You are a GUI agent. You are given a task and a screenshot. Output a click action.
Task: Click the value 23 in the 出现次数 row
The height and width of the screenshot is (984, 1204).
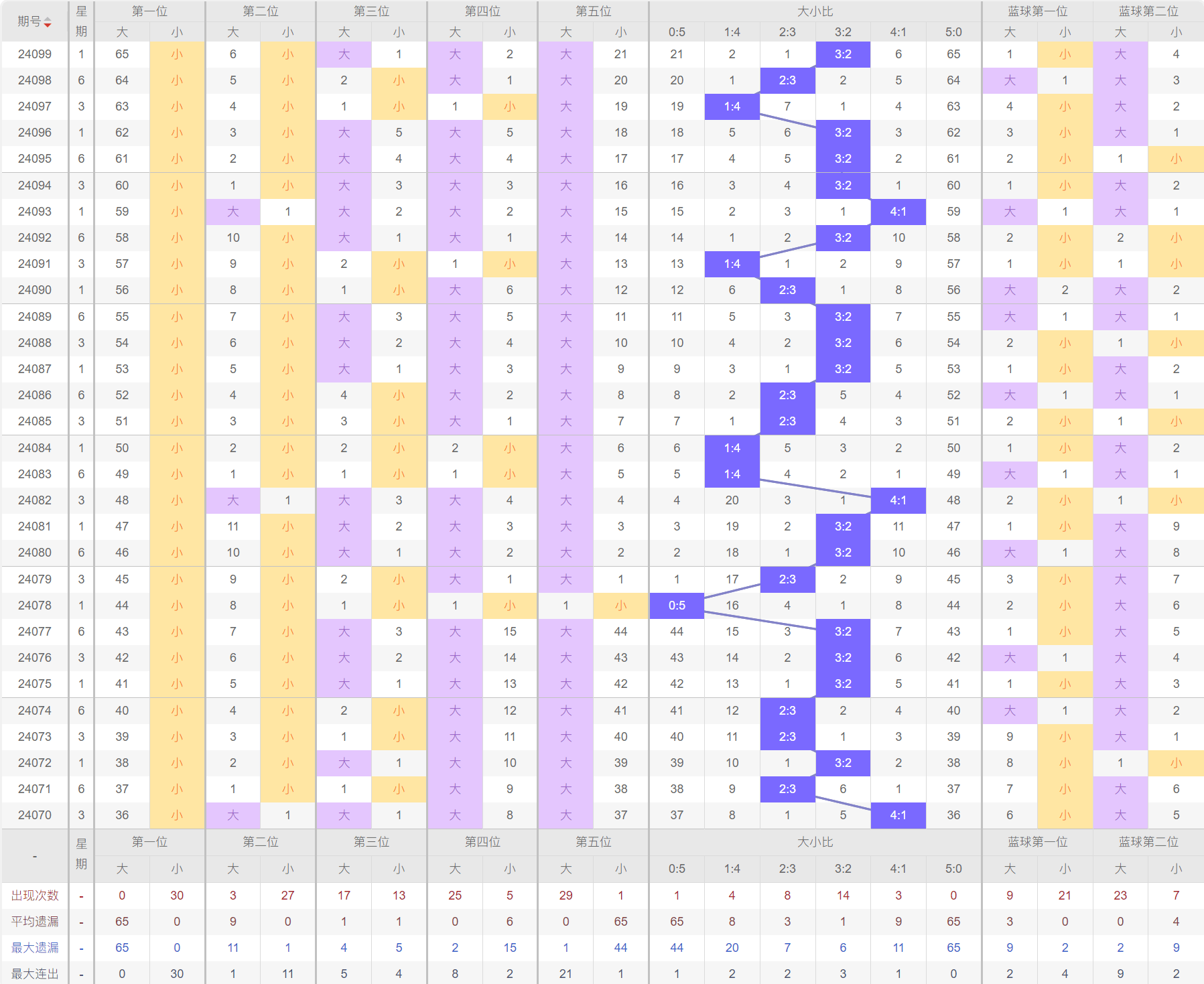click(x=1120, y=896)
